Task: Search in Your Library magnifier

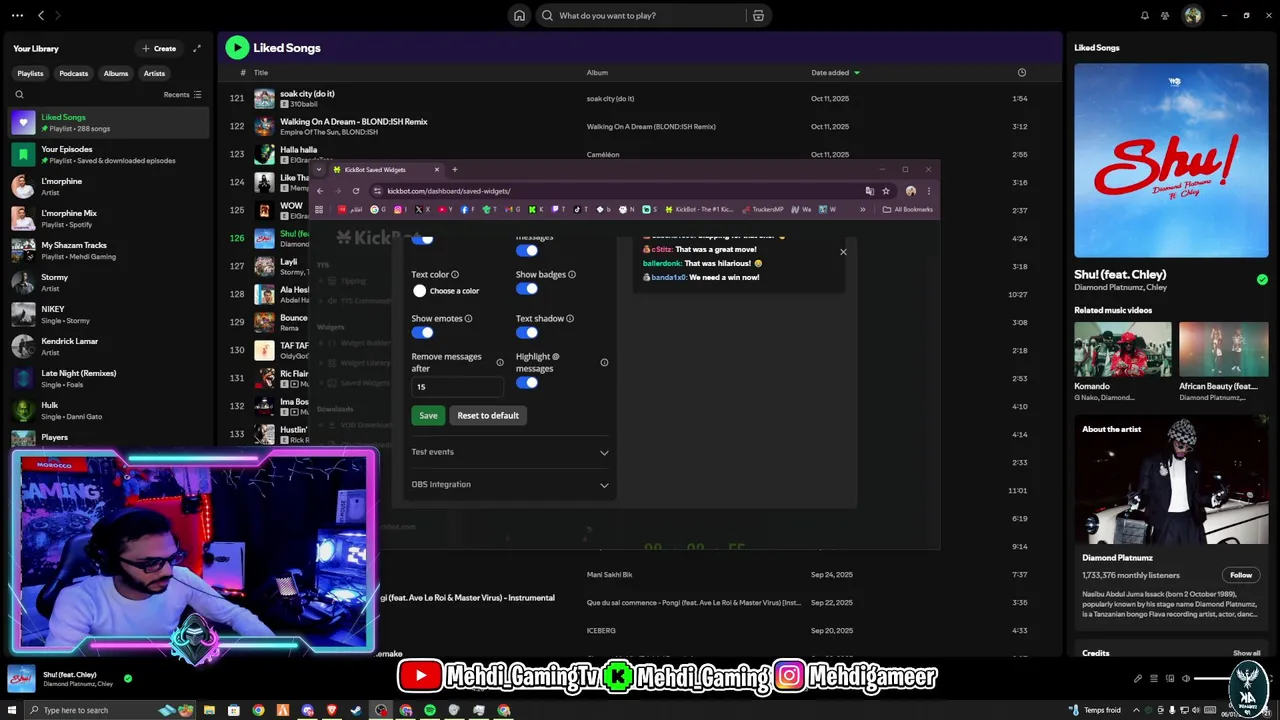Action: pyautogui.click(x=19, y=94)
